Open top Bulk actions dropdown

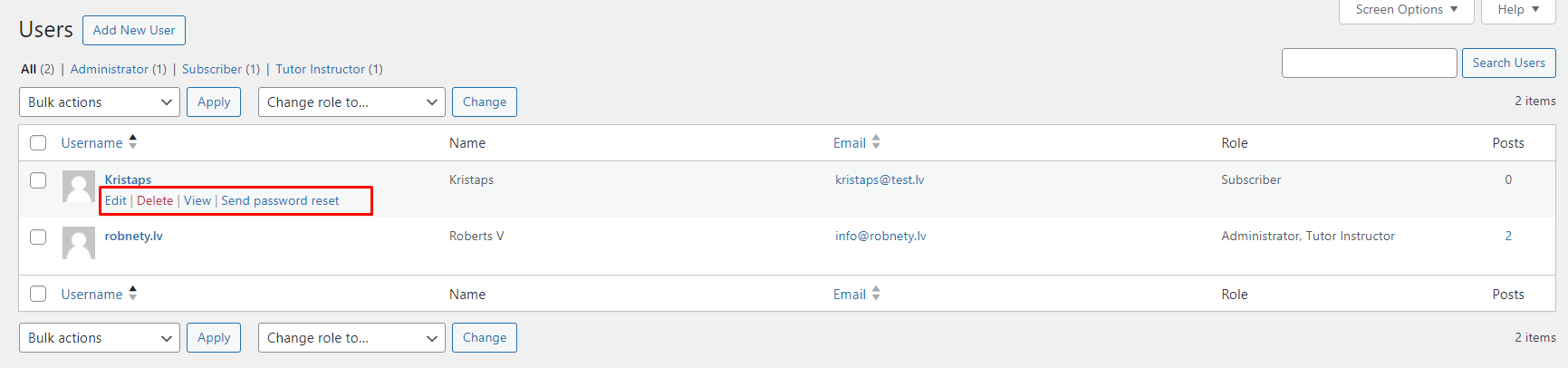(100, 102)
